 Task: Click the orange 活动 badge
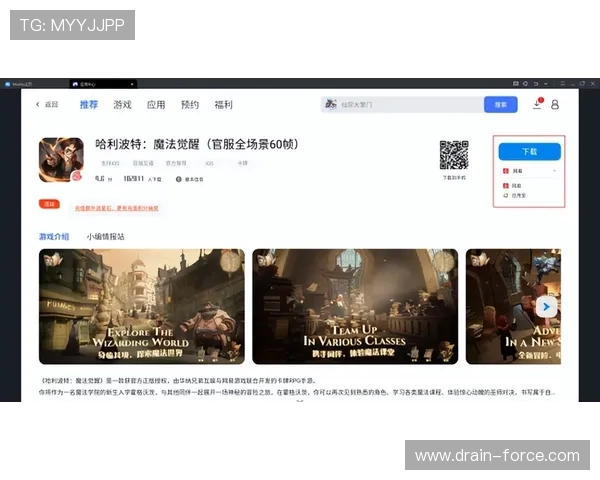click(x=49, y=204)
